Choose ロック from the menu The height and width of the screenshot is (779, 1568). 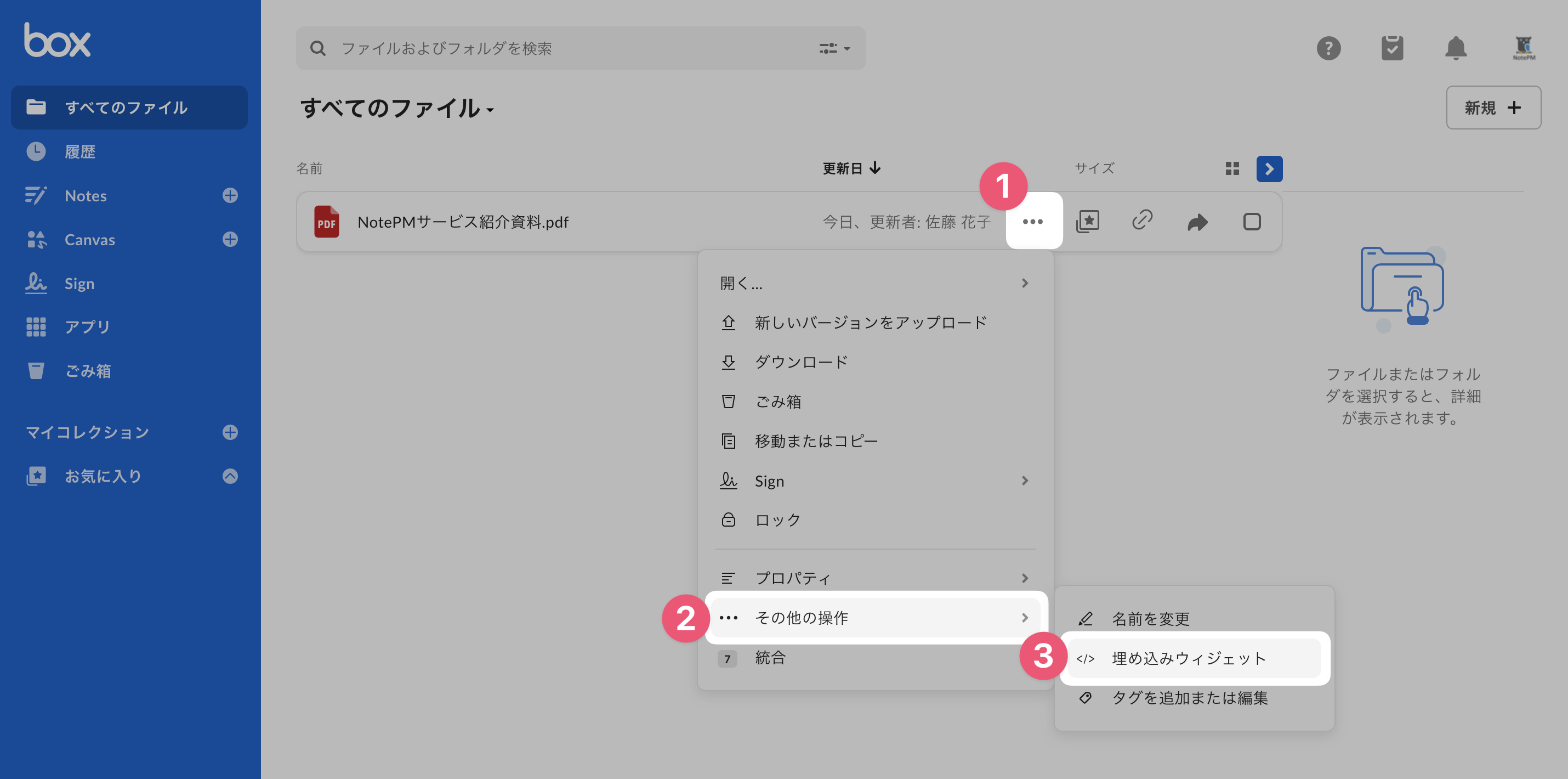click(876, 520)
